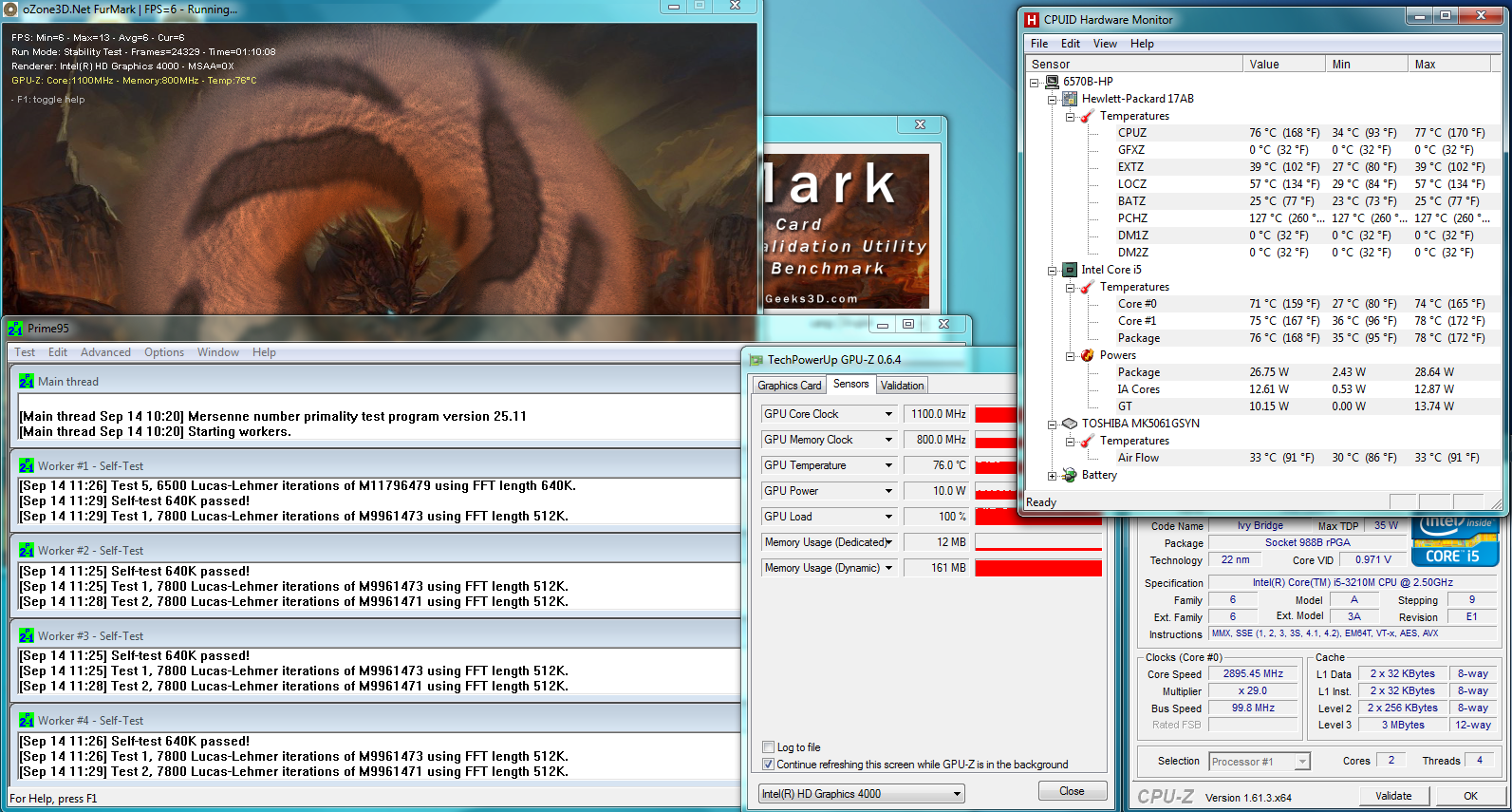
Task: Open the Advanced menu in Prime95
Action: pos(105,352)
